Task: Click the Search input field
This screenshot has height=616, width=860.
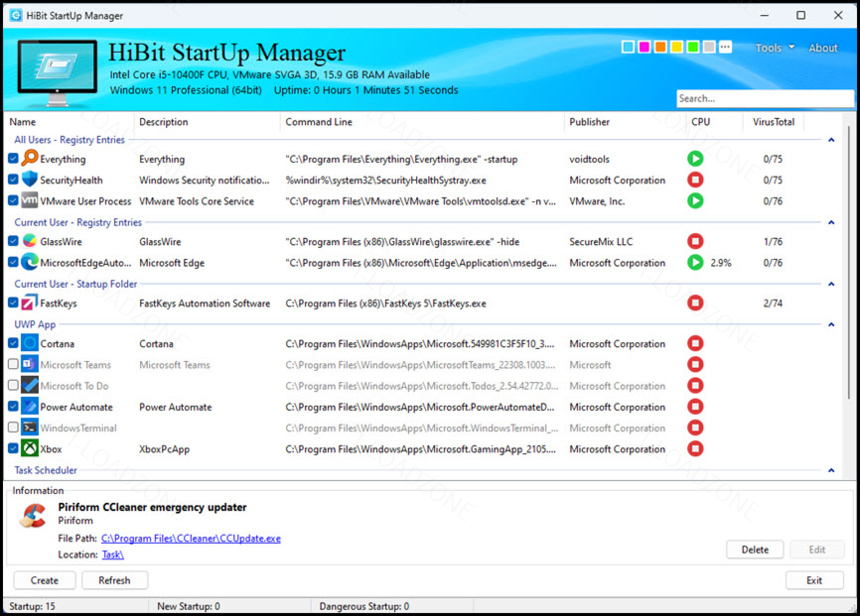Action: [765, 98]
